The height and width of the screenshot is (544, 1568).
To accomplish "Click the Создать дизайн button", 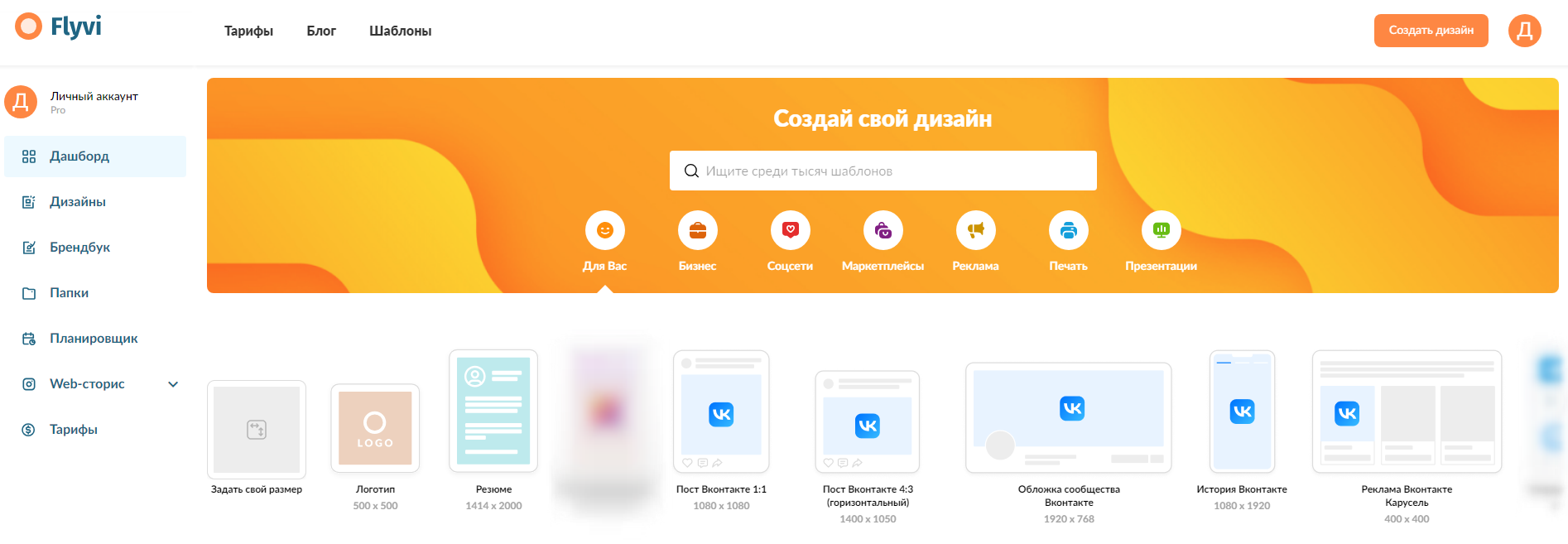I will click(x=1431, y=31).
